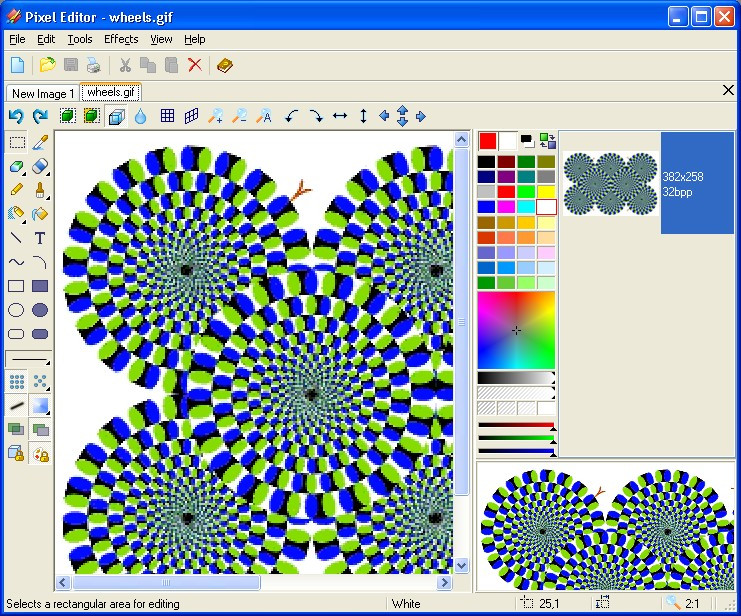741x616 pixels.
Task: Open the View menu
Action: [x=161, y=39]
